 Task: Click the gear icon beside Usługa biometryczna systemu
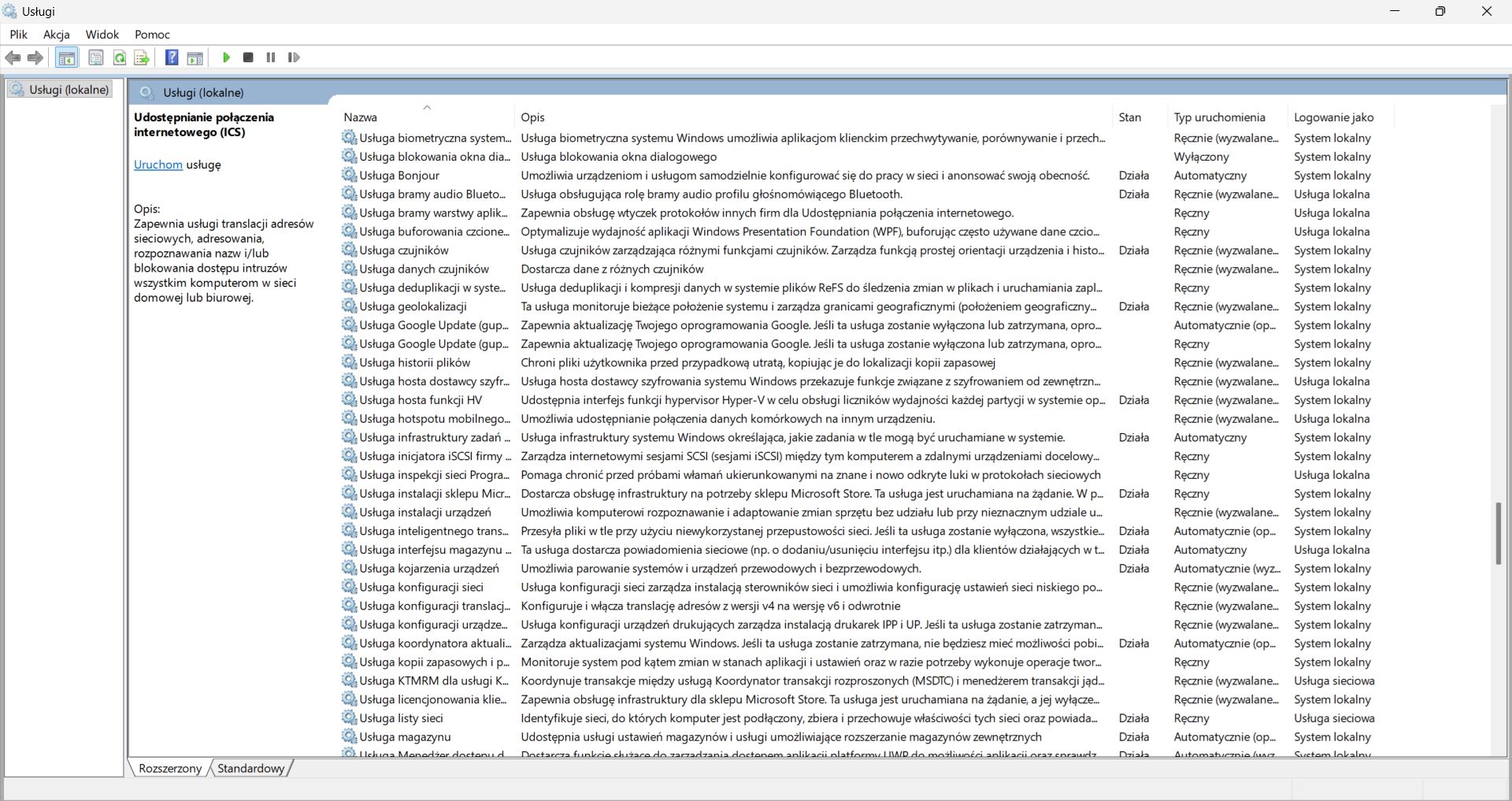[x=349, y=138]
